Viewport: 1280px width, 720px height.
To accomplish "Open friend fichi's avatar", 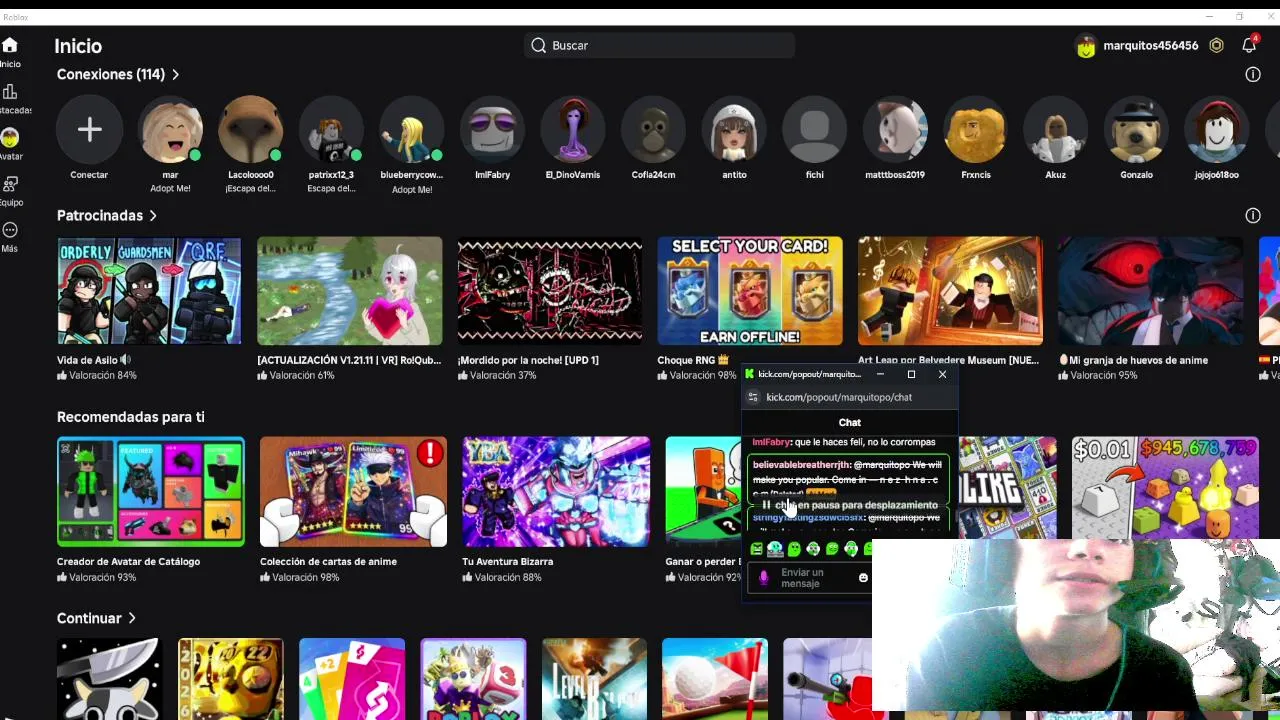I will click(x=815, y=129).
